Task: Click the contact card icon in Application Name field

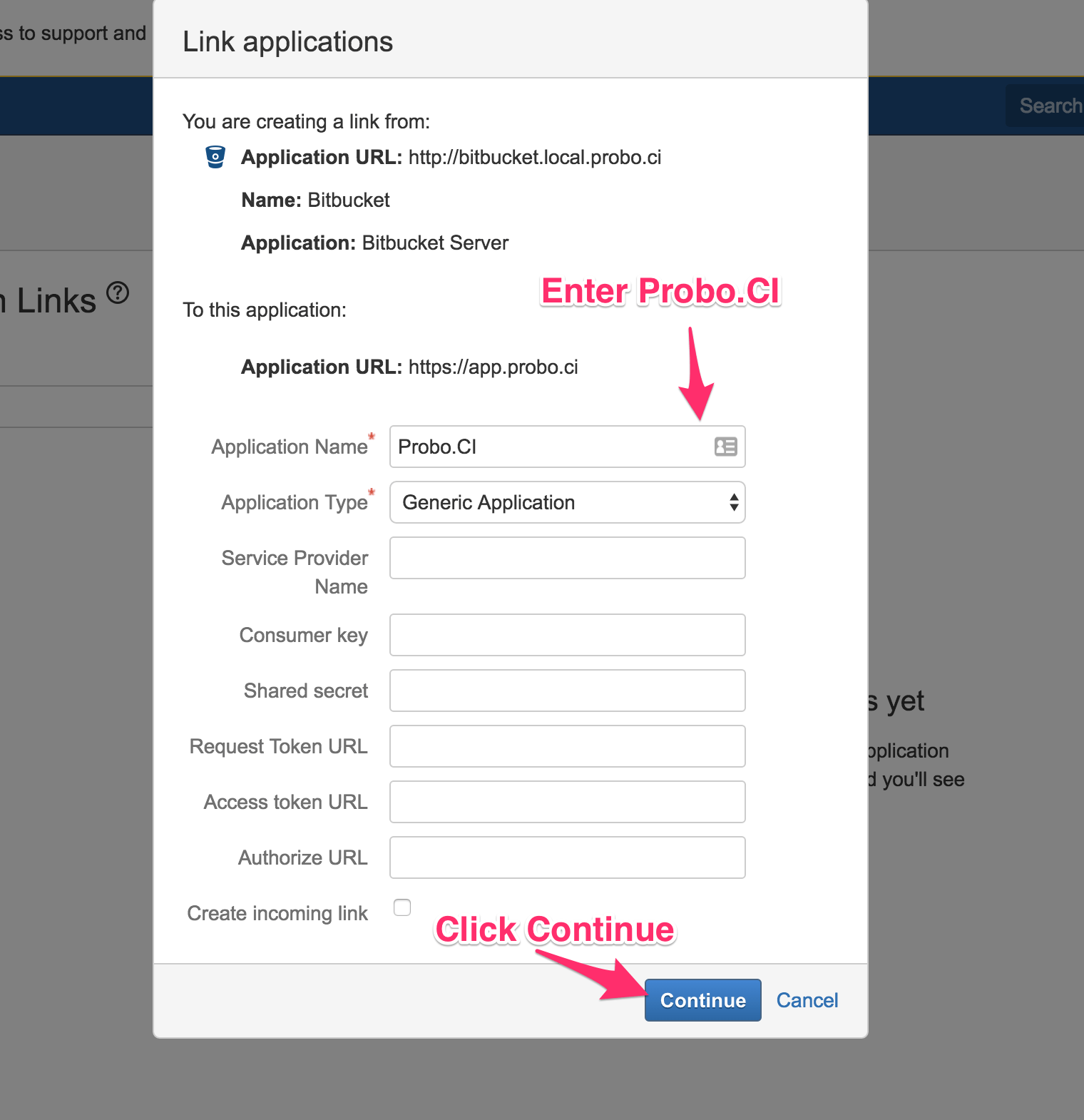Action: click(x=725, y=447)
